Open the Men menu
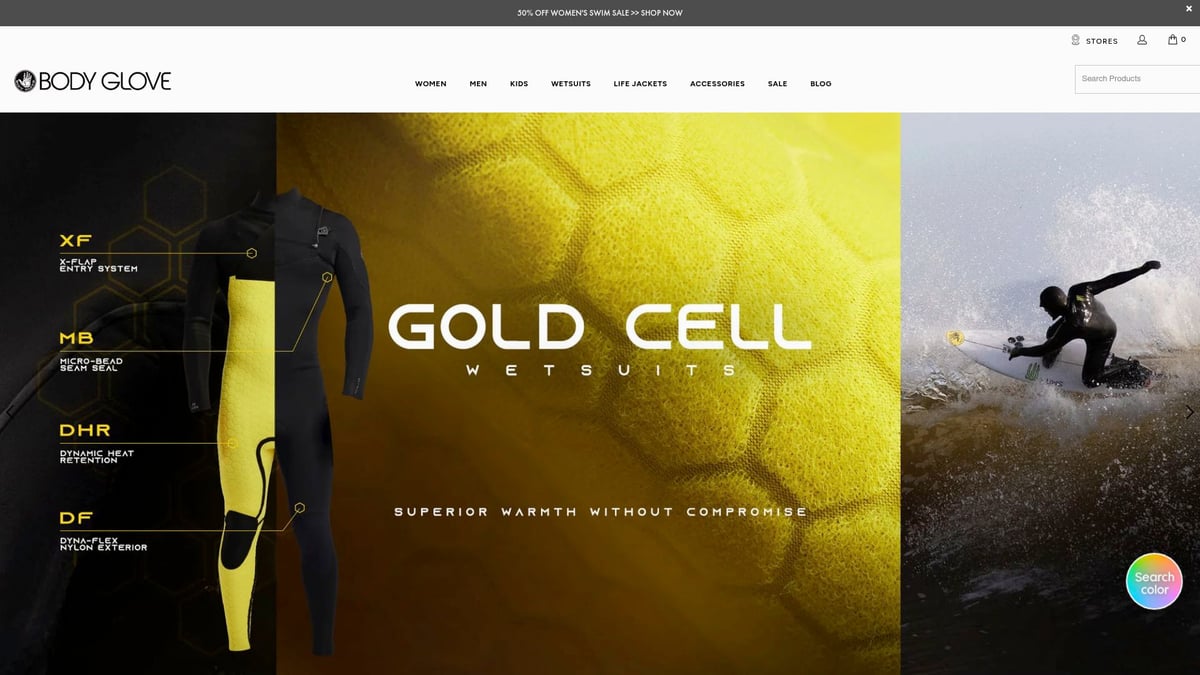The image size is (1200, 675). pos(478,84)
